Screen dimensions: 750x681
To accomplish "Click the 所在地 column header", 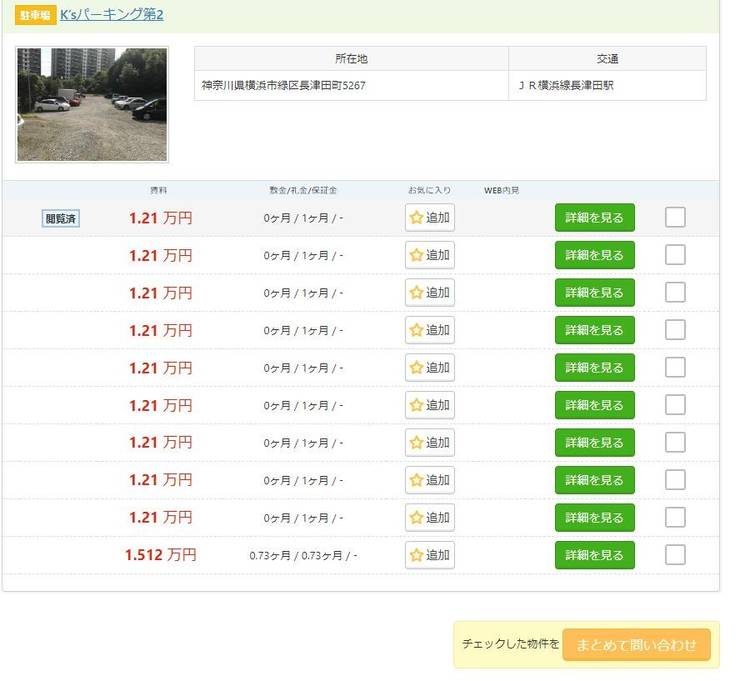I will point(351,59).
